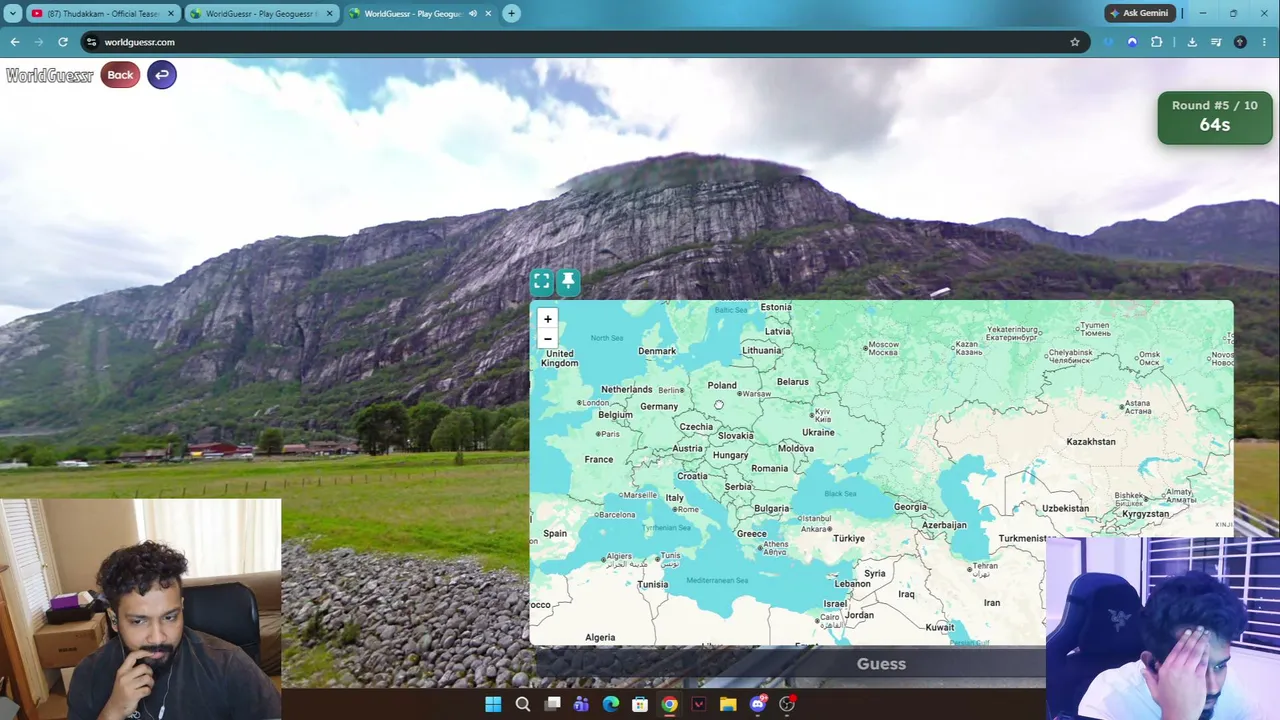Click Iraq on the guess map

click(907, 594)
